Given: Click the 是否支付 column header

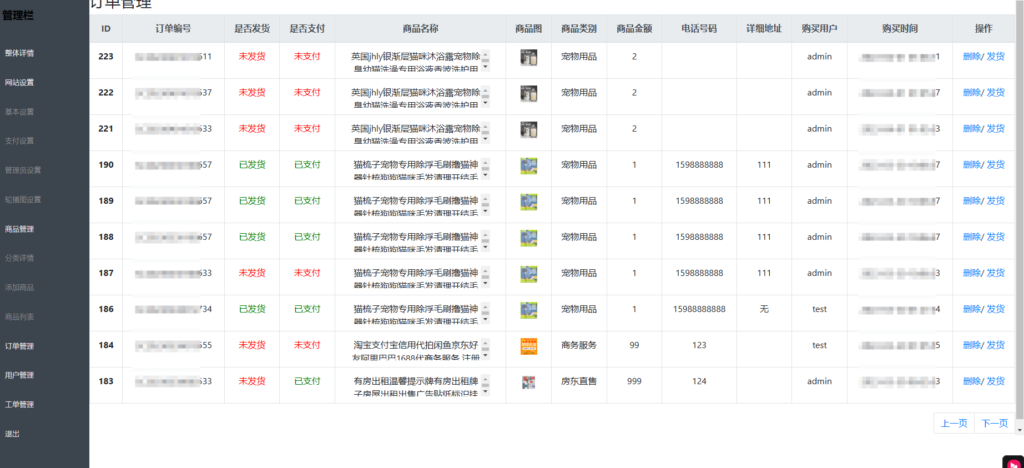Looking at the screenshot, I should [307, 29].
